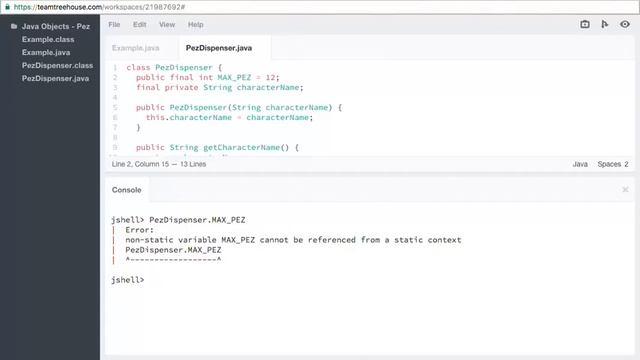Click on 'class PezDispenser {' code line
Viewport: 640px width, 360px height.
click(x=174, y=67)
